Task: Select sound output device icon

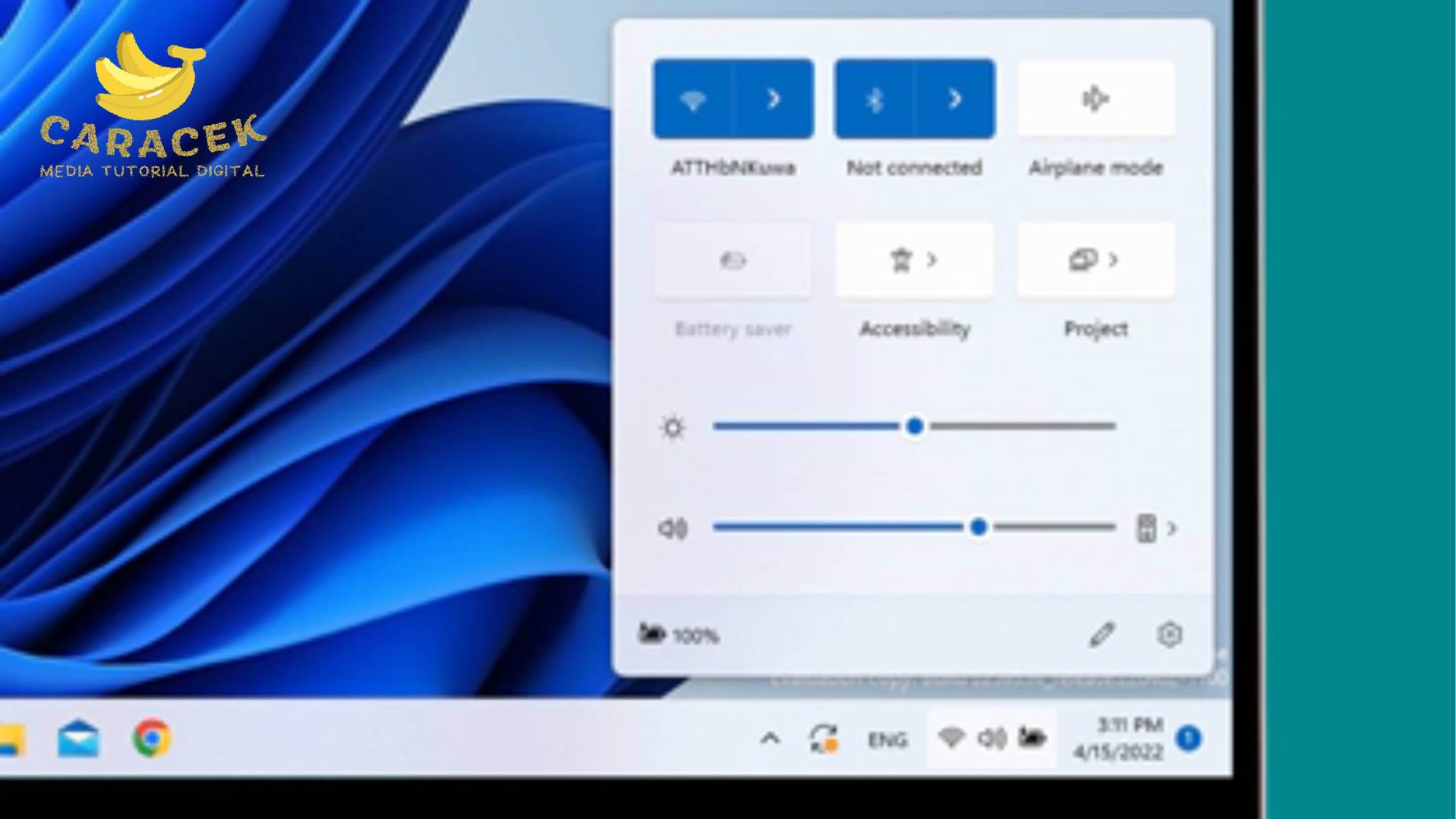Action: pyautogui.click(x=1147, y=528)
